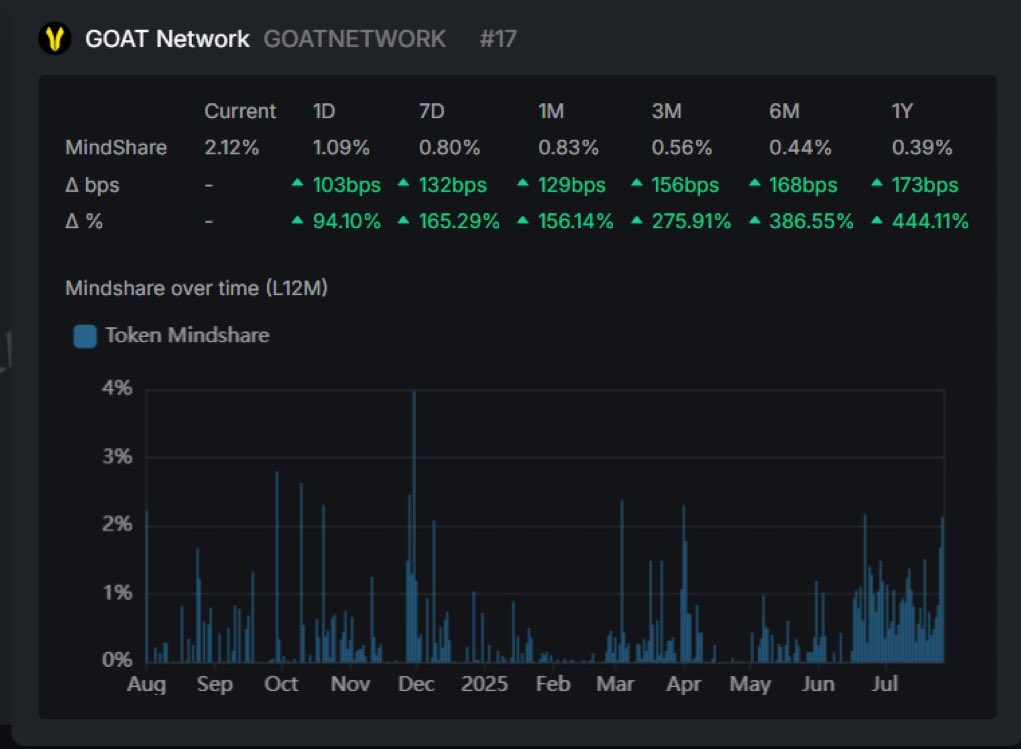Click the tallest December spike bar in chart
The image size is (1021, 749).
coord(414,526)
